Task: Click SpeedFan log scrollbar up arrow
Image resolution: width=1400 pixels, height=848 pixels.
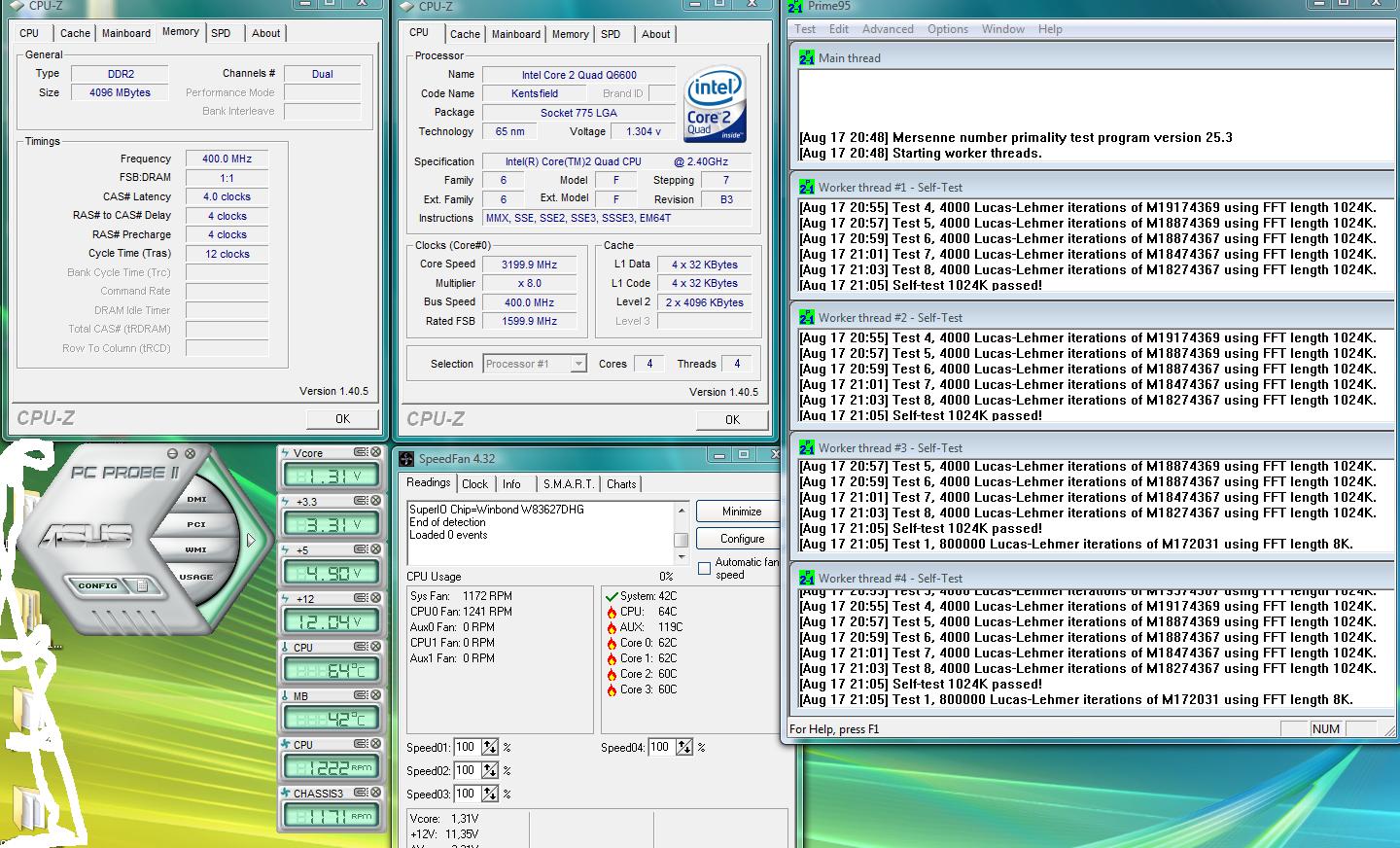Action: point(681,510)
